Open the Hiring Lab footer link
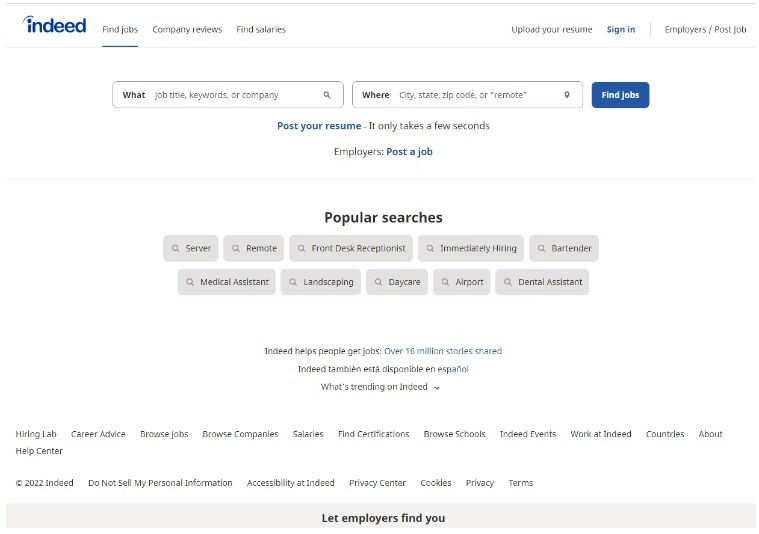This screenshot has width=759, height=534. coord(36,434)
